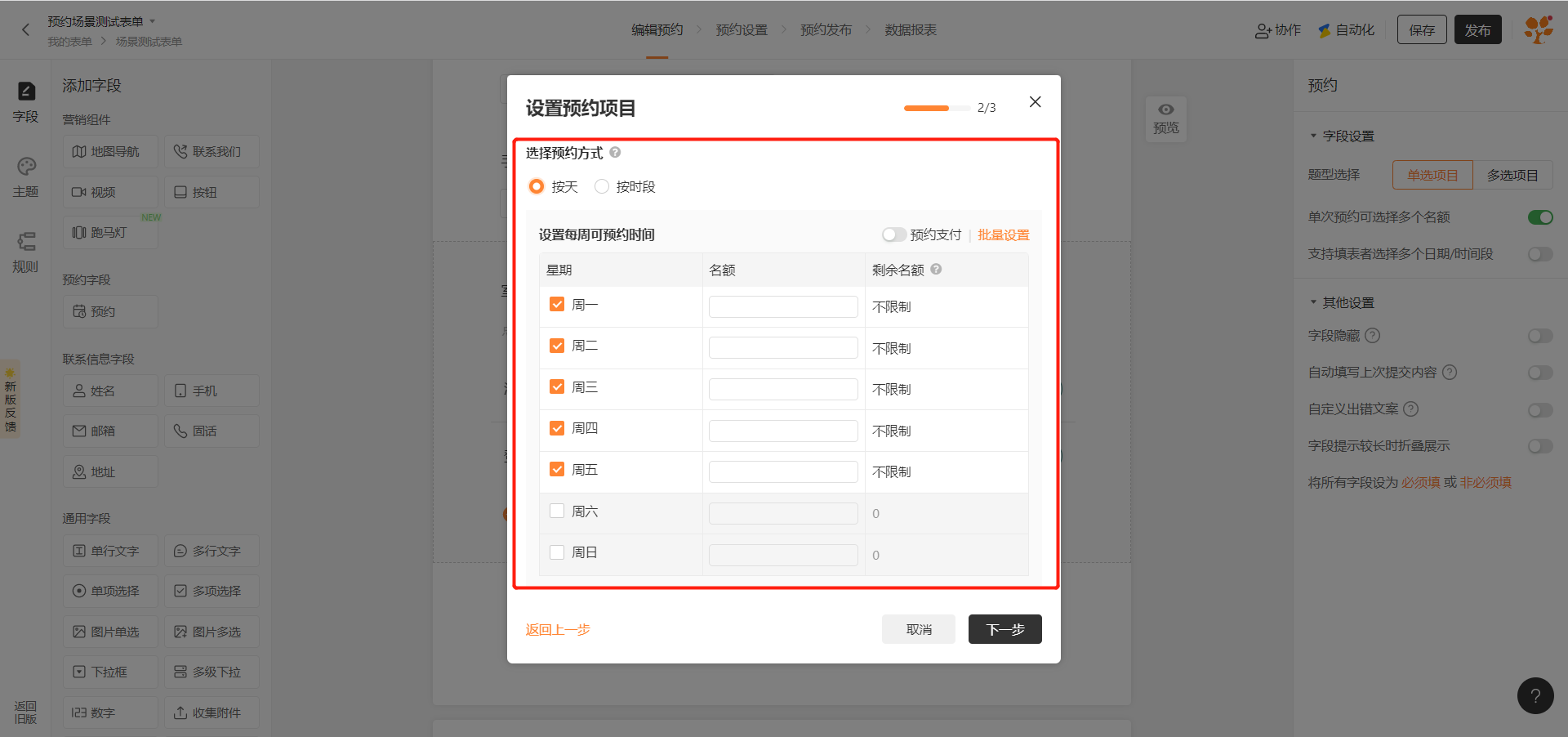
Task: Switch to the 预约设置 tab
Action: pos(741,30)
